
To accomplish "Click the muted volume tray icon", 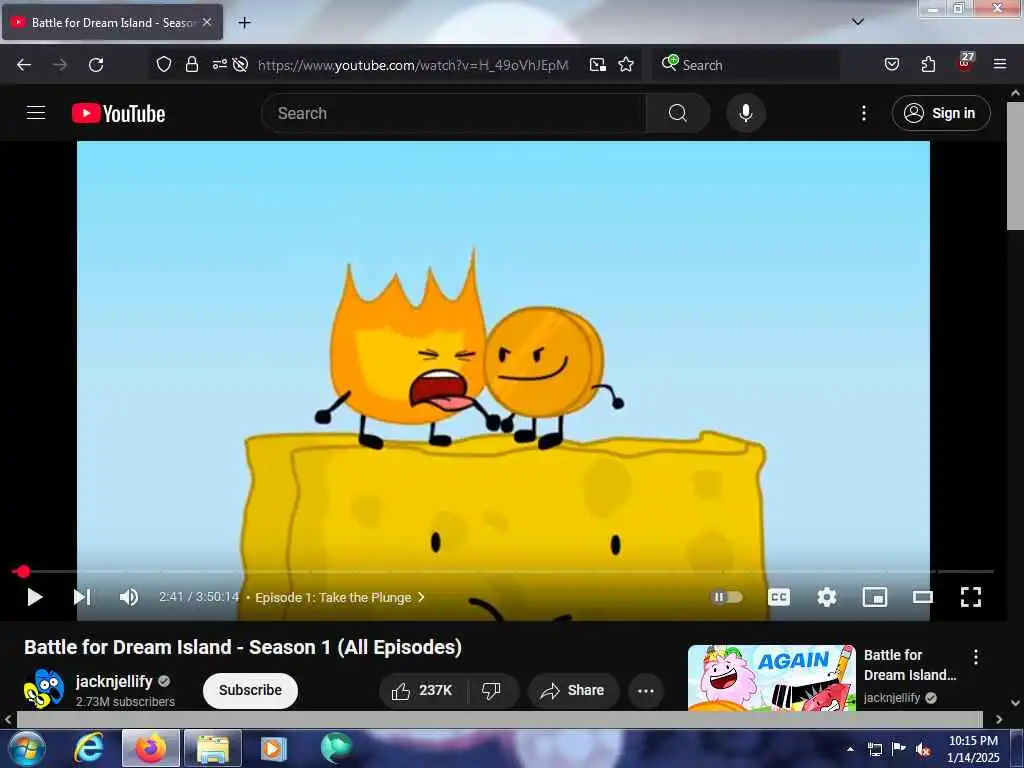I will 923,750.
